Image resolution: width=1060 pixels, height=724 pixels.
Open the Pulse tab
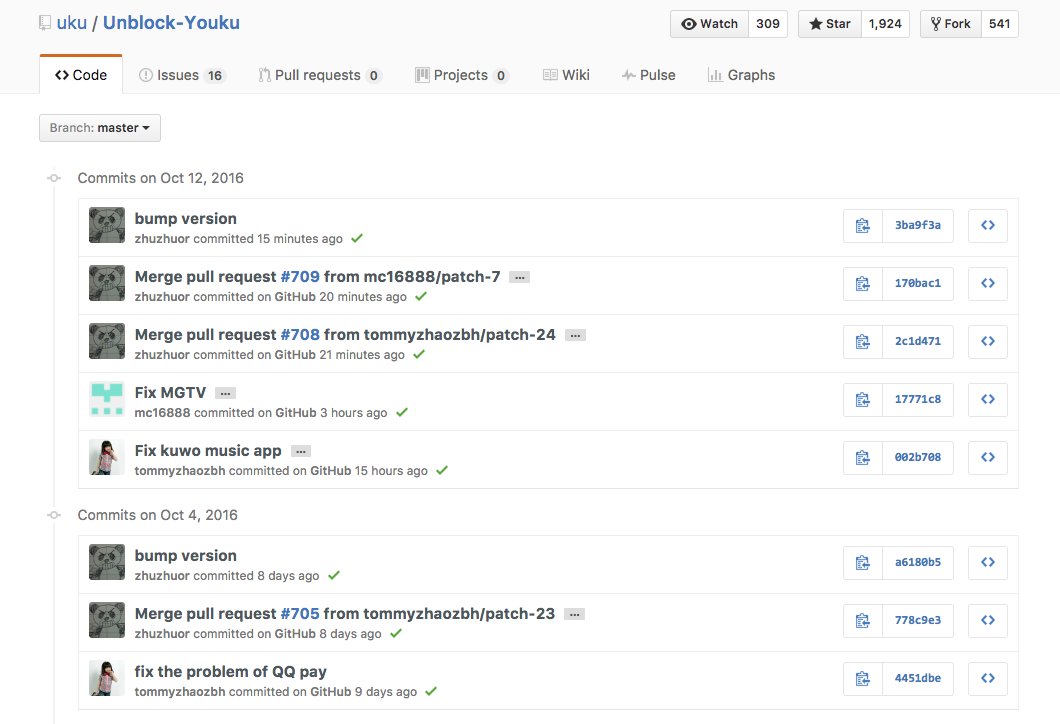648,75
